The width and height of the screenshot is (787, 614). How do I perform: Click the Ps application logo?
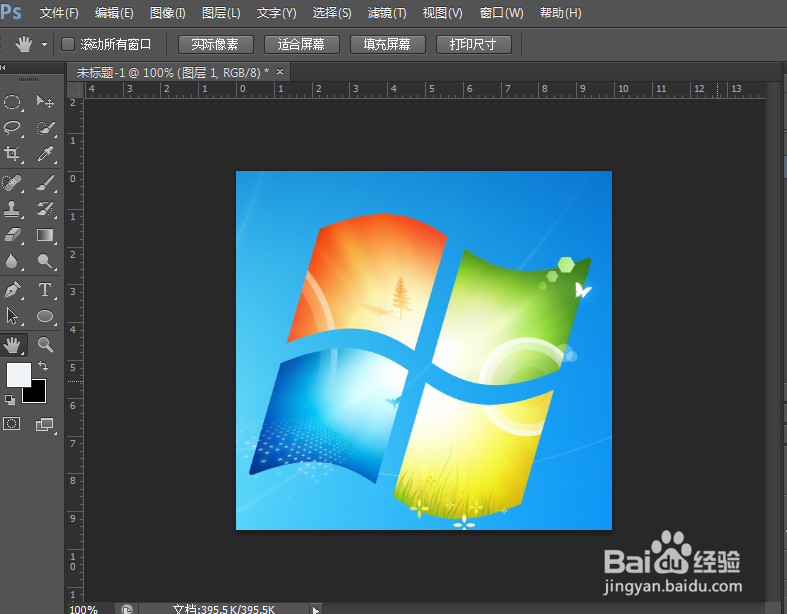pos(11,12)
